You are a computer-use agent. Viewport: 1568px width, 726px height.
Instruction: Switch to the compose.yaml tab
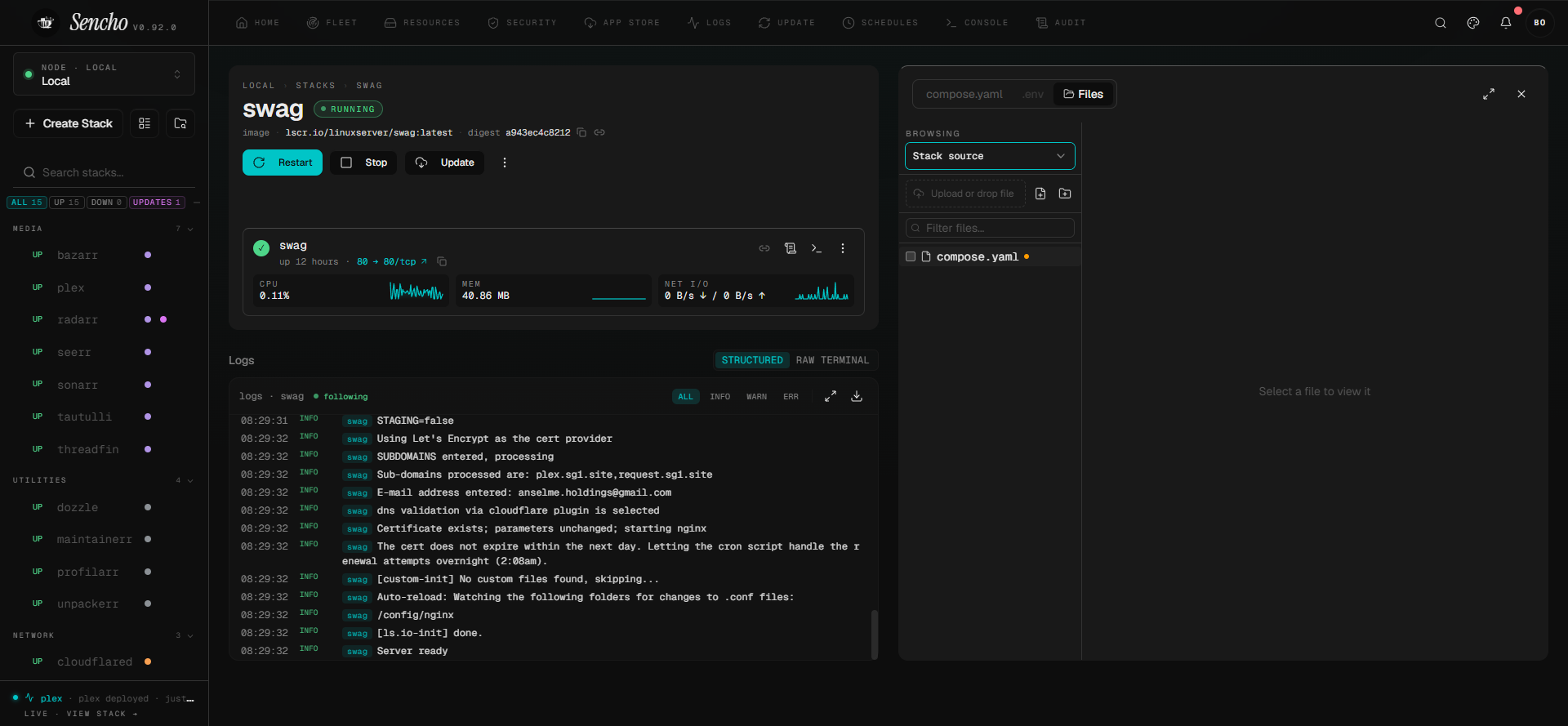click(x=964, y=94)
